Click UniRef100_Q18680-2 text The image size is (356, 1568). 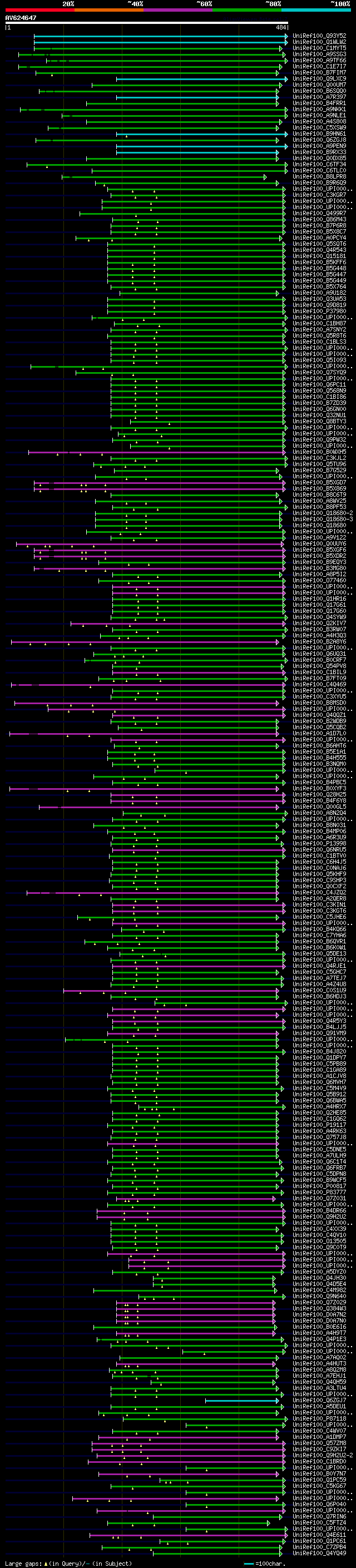click(x=323, y=513)
